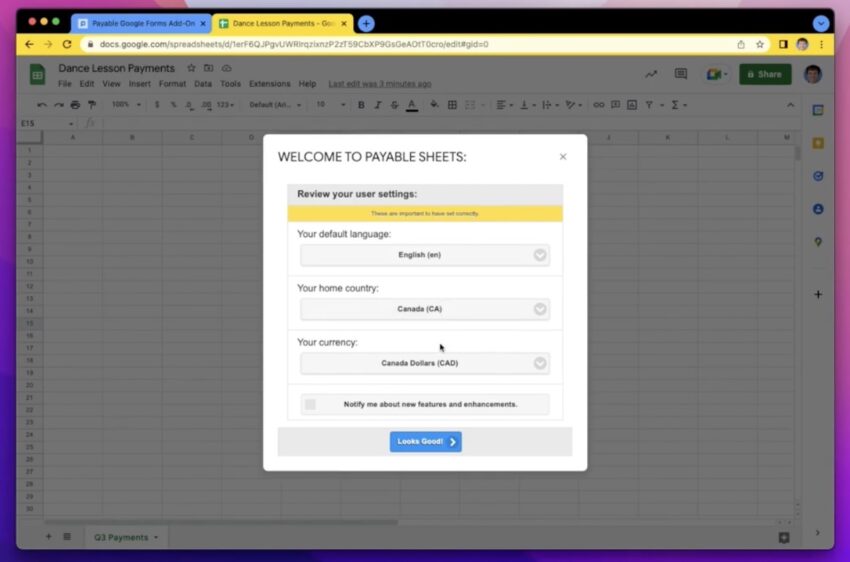Open the currency dropdown
Image resolution: width=850 pixels, height=562 pixels.
coord(425,363)
